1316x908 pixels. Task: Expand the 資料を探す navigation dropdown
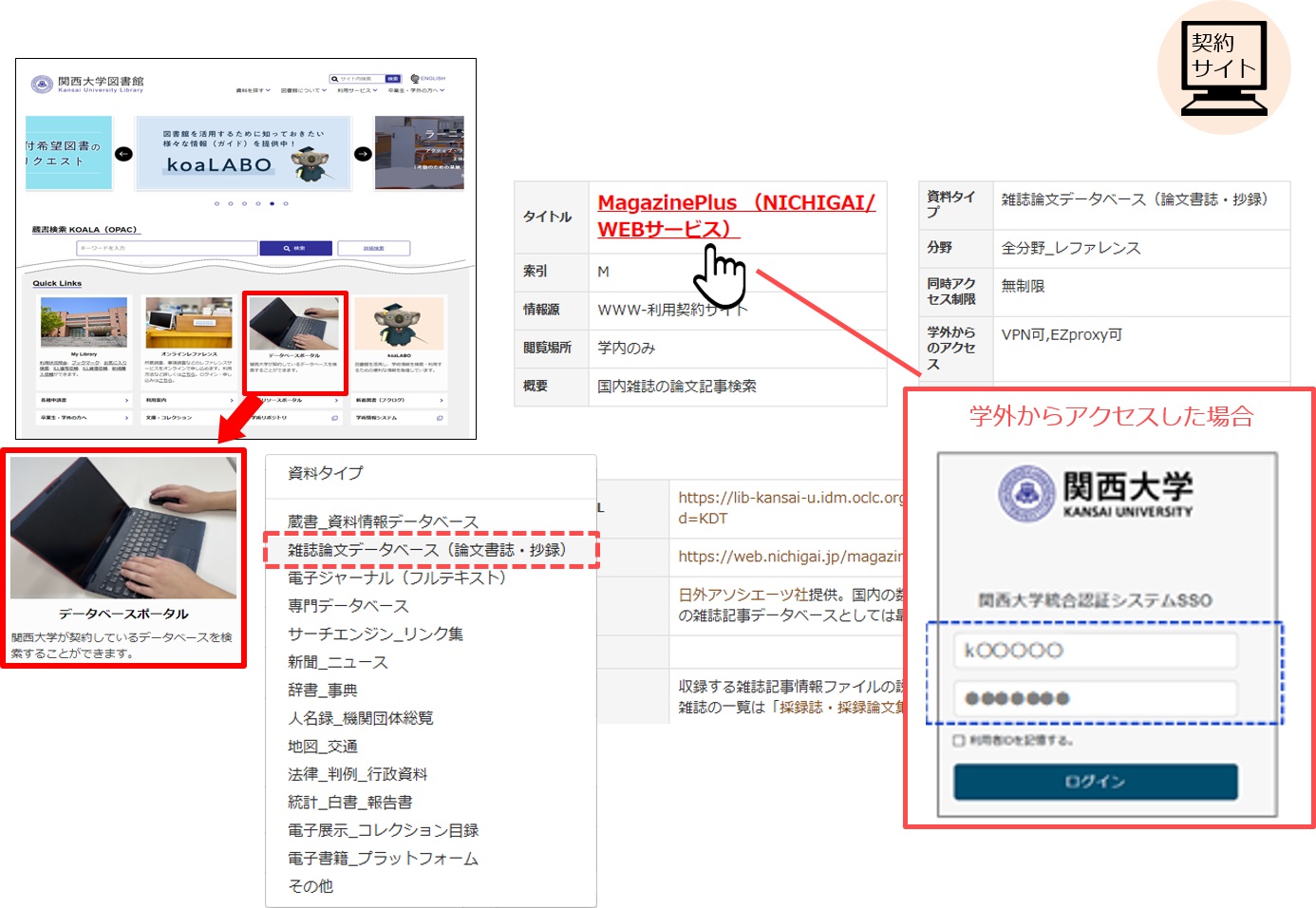tap(253, 91)
